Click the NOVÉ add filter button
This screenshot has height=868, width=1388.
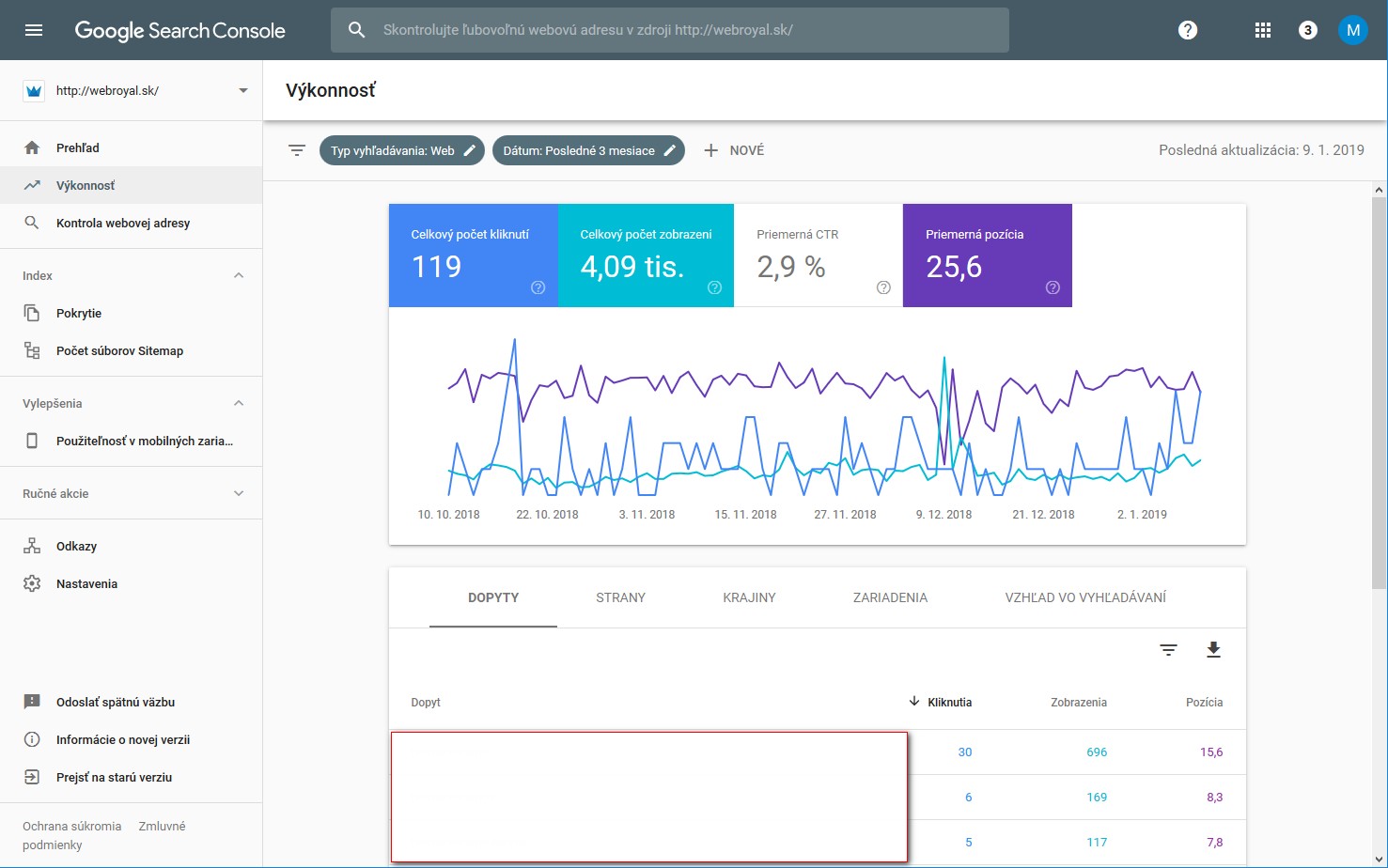(x=734, y=150)
